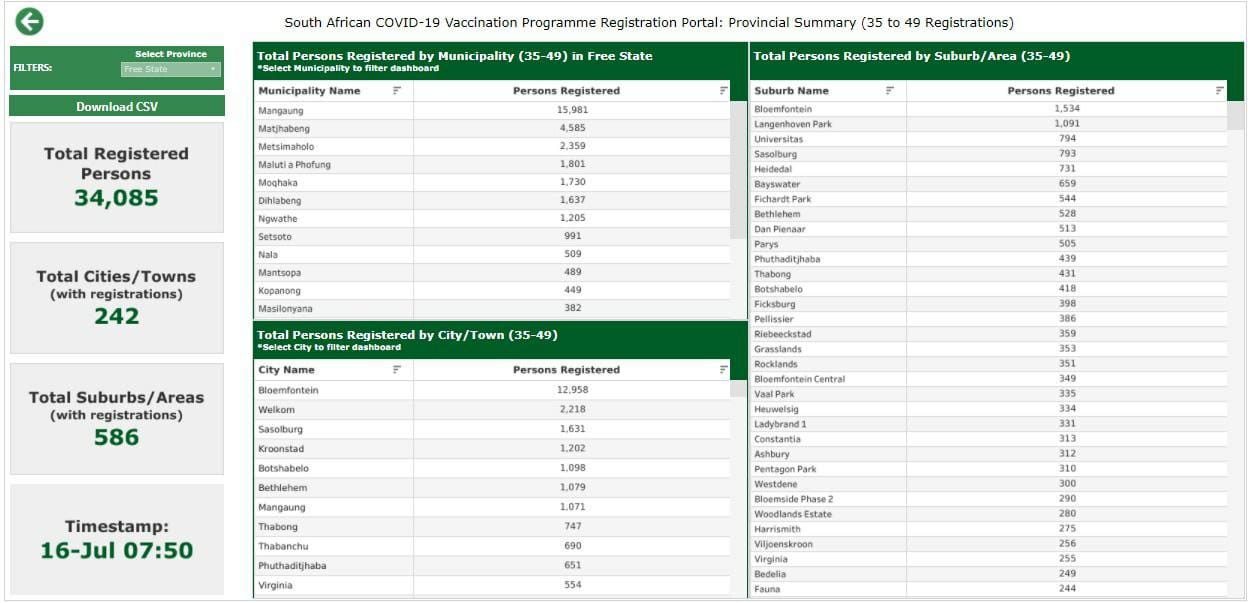Sort by Suburb Name column icon
1248x603 pixels.
[x=890, y=91]
